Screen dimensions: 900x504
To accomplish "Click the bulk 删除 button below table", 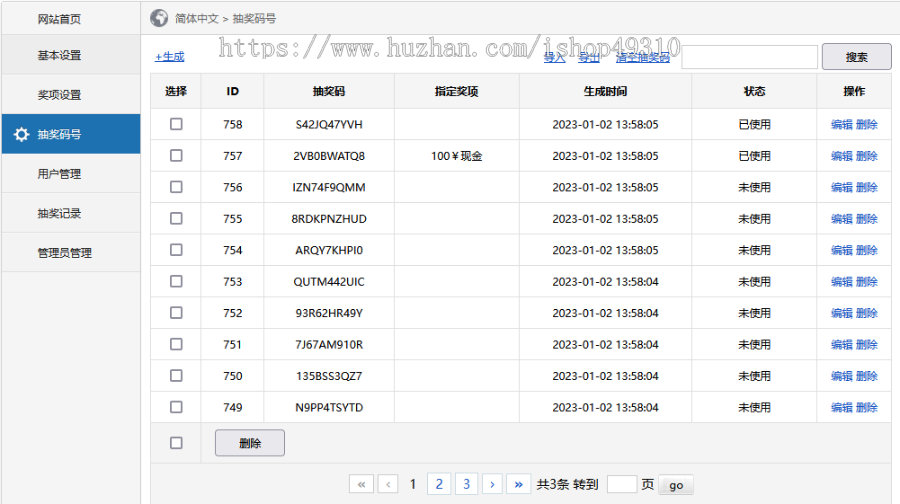I will point(250,443).
